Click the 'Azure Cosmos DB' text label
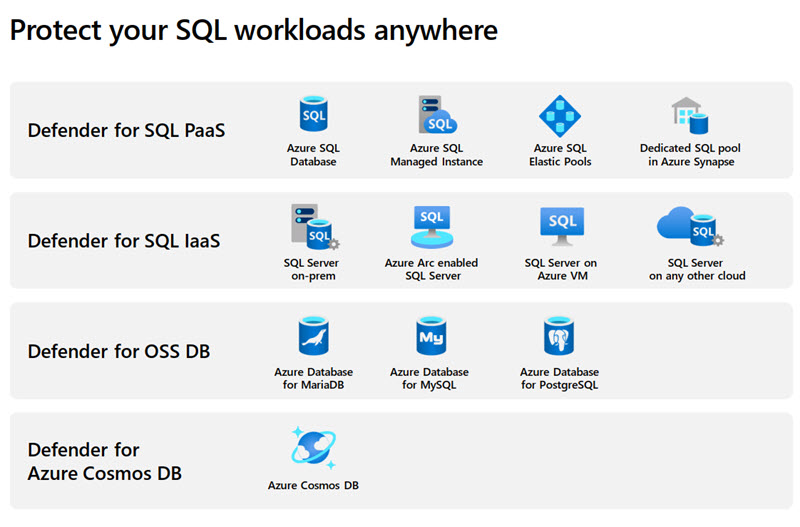Viewport: 800px width, 527px height. tap(313, 485)
